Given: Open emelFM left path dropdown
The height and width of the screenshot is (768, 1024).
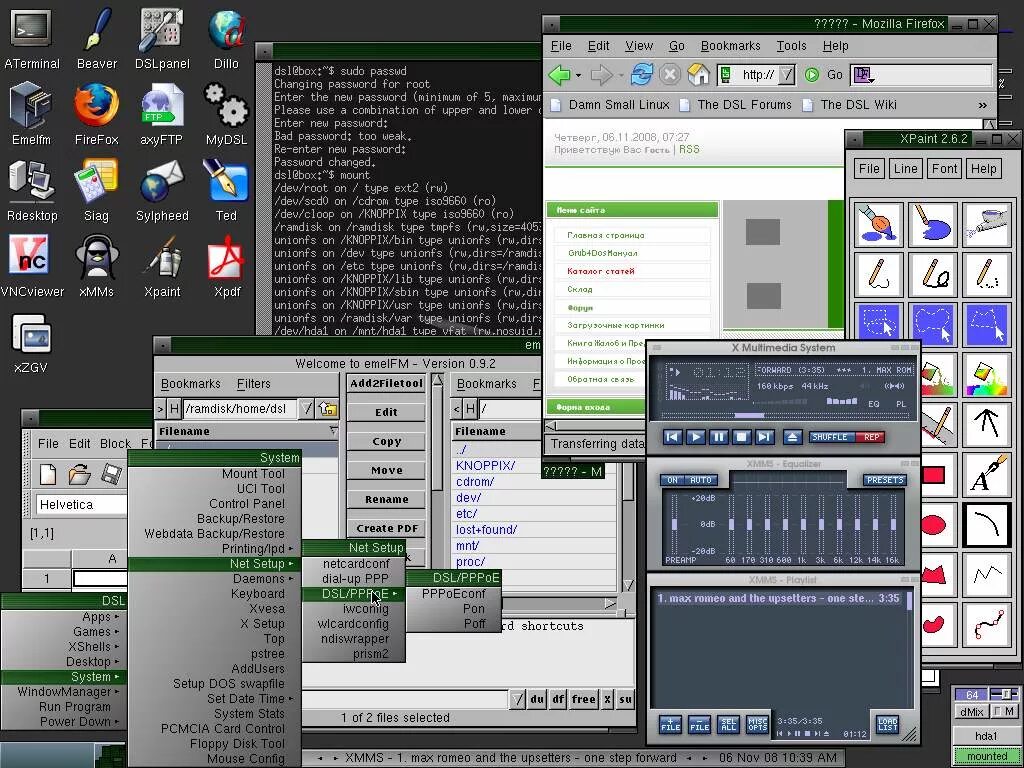Looking at the screenshot, I should click(306, 409).
